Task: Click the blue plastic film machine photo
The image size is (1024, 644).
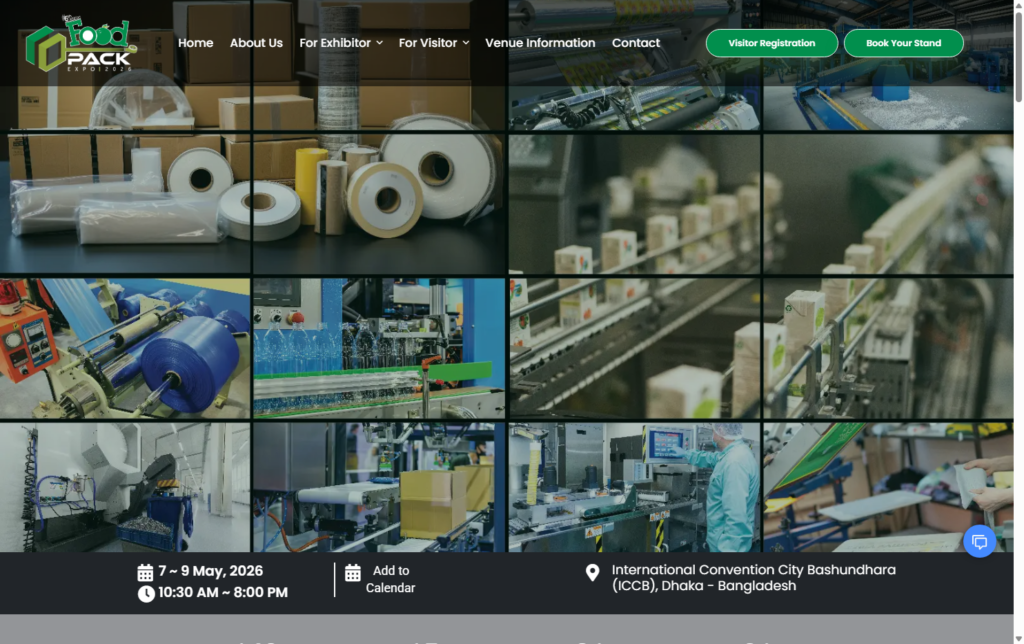Action: [x=125, y=348]
